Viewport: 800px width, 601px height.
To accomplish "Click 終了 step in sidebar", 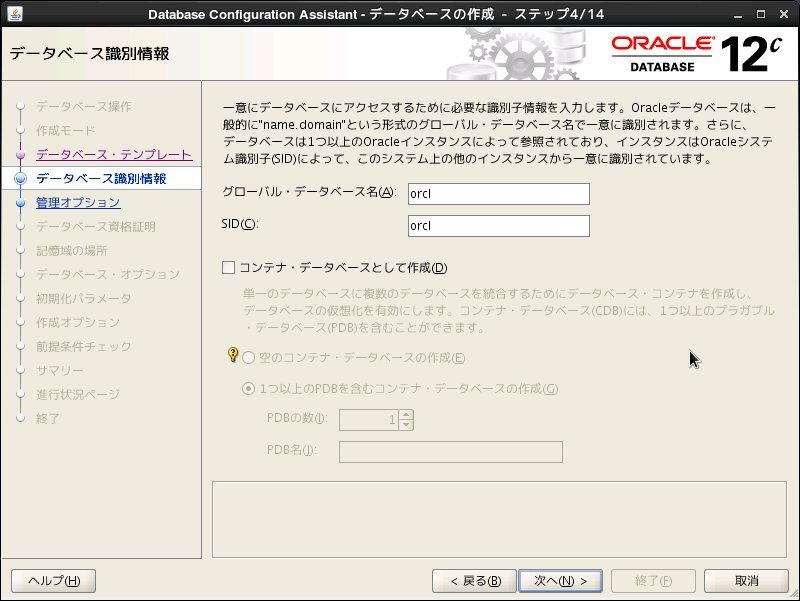I will click(x=47, y=418).
